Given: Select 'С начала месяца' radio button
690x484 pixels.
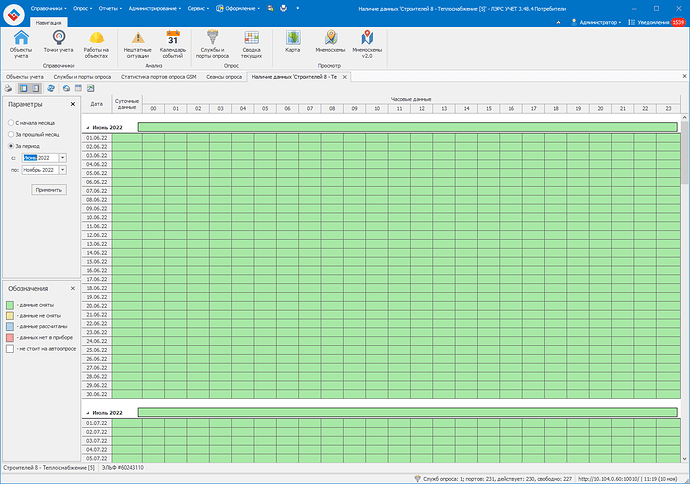Looking at the screenshot, I should [x=11, y=123].
